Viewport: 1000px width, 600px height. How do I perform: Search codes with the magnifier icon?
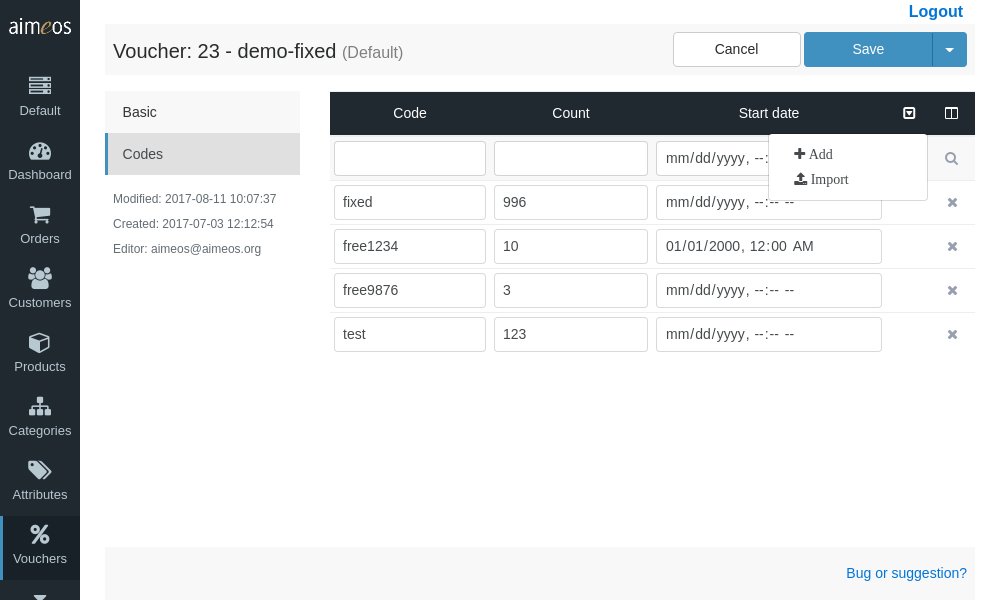click(951, 158)
